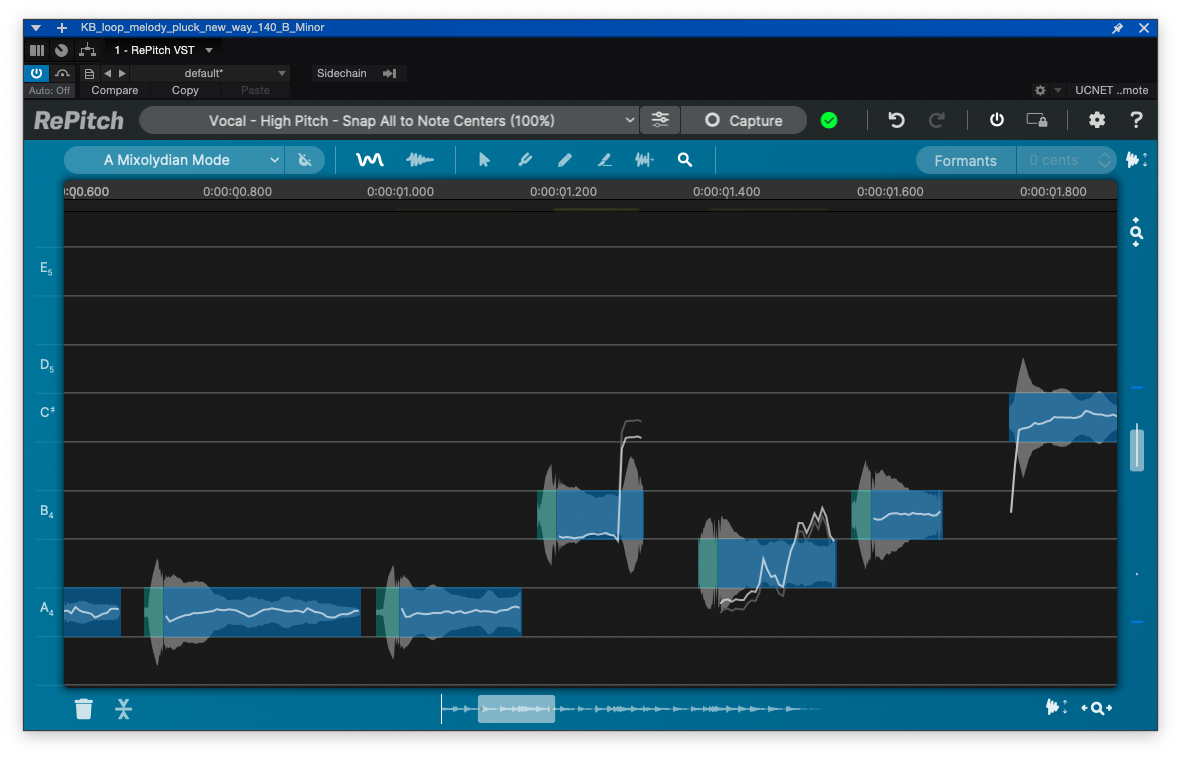The height and width of the screenshot is (758, 1181).
Task: Click the horizontal zoom magnifier icon
Action: click(x=1097, y=708)
